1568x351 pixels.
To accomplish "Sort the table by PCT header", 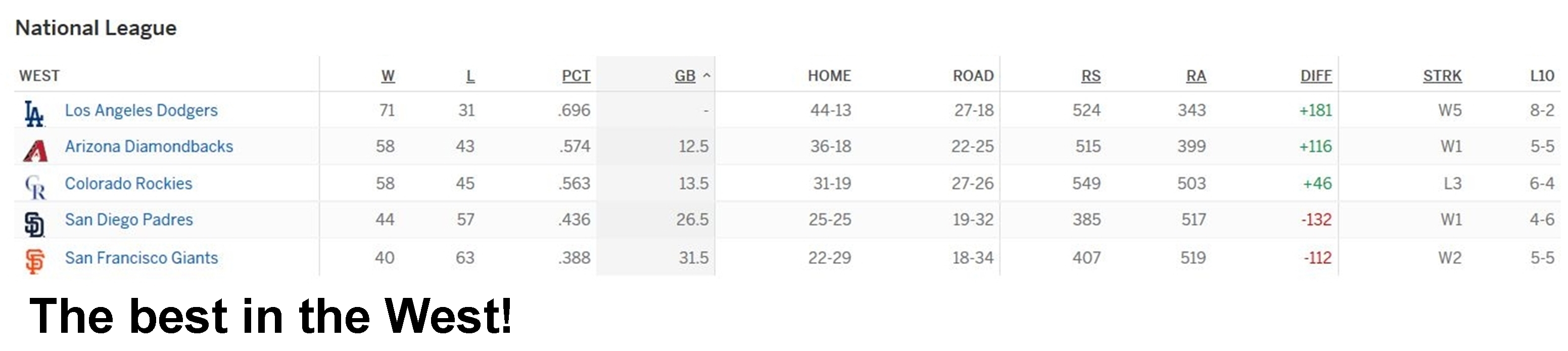I will [576, 75].
